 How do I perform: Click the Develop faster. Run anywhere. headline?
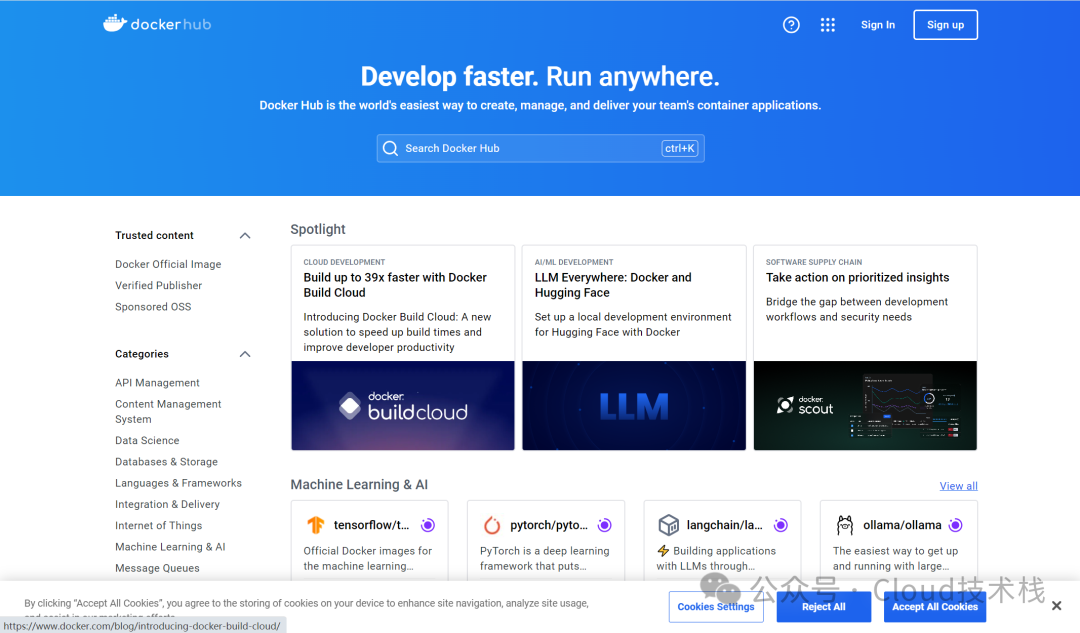tap(540, 76)
